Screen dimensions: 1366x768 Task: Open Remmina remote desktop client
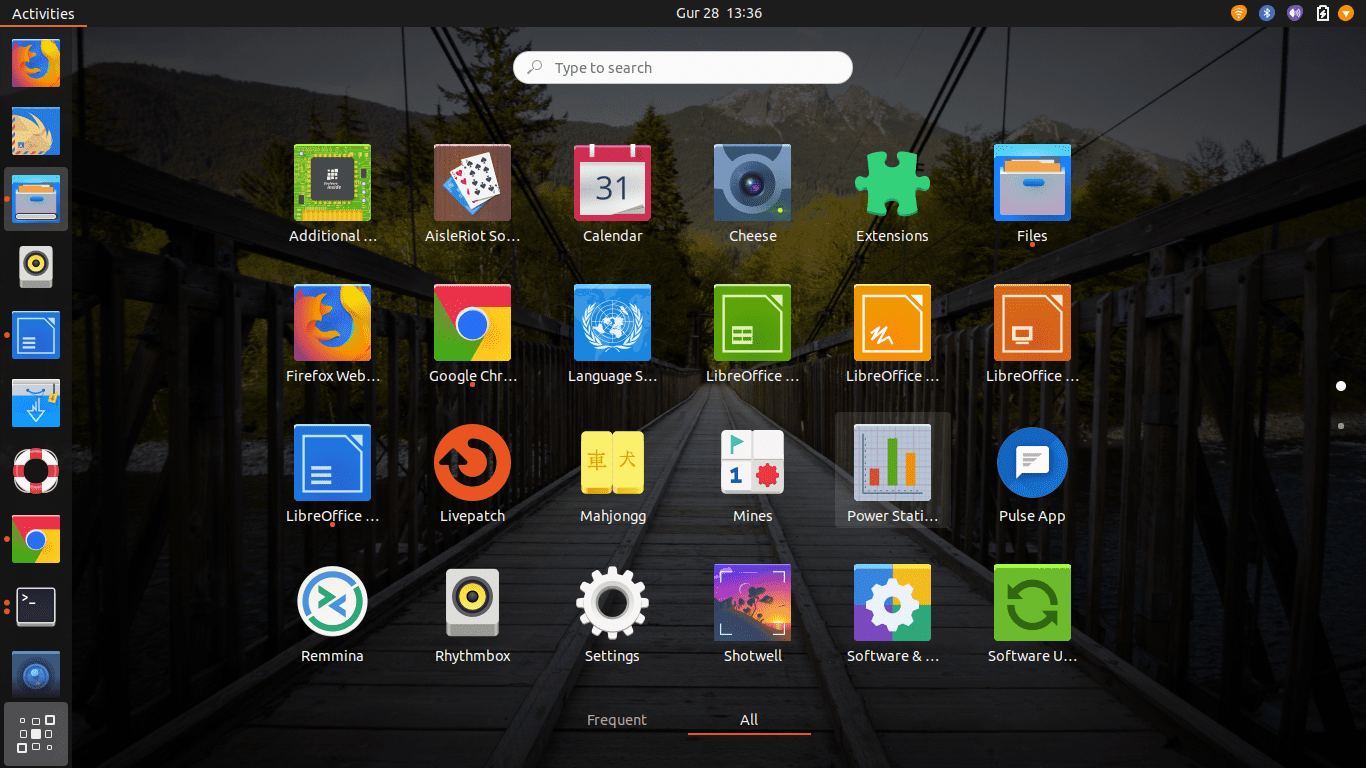coord(332,603)
